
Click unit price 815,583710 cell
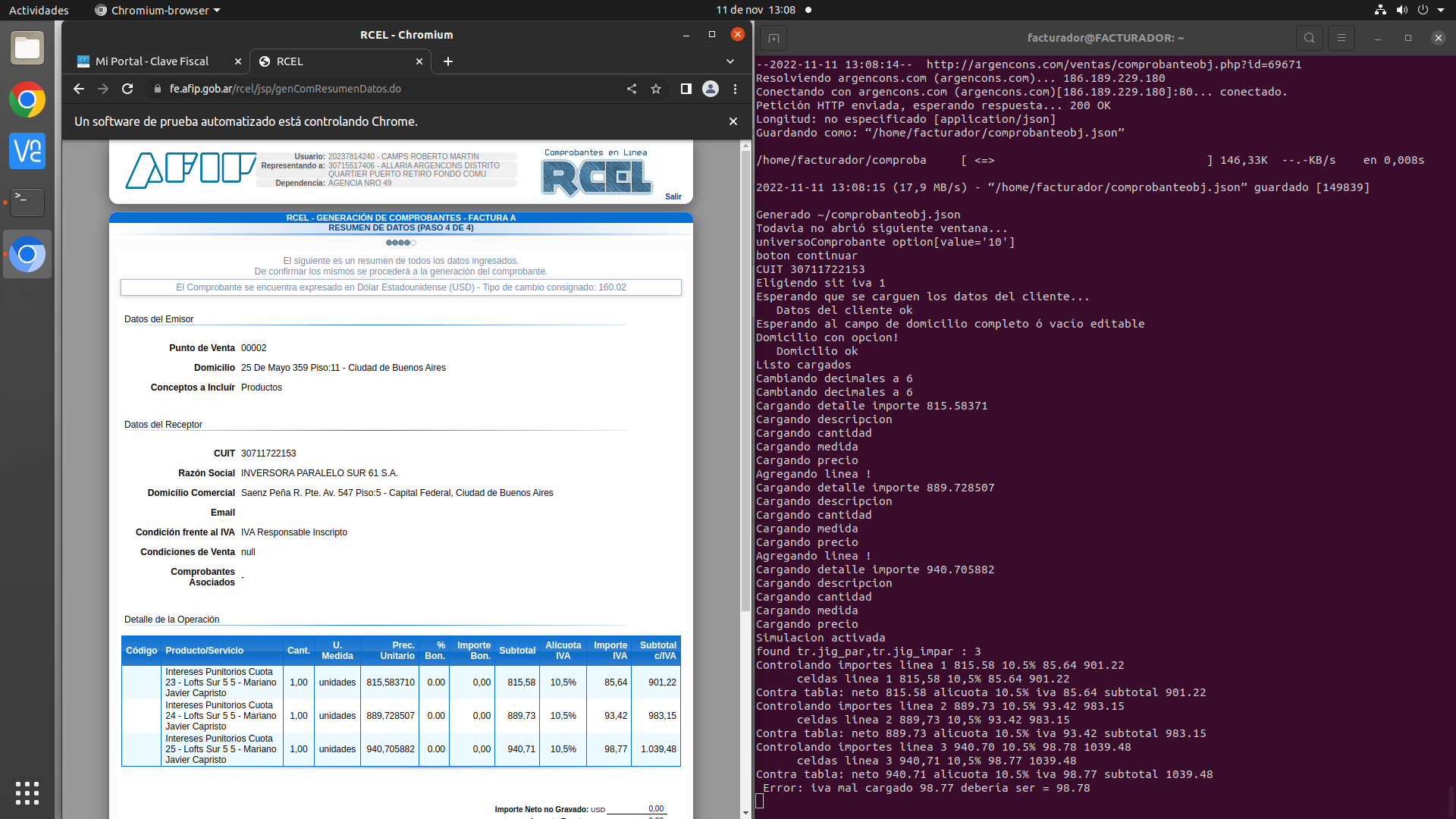pos(391,682)
